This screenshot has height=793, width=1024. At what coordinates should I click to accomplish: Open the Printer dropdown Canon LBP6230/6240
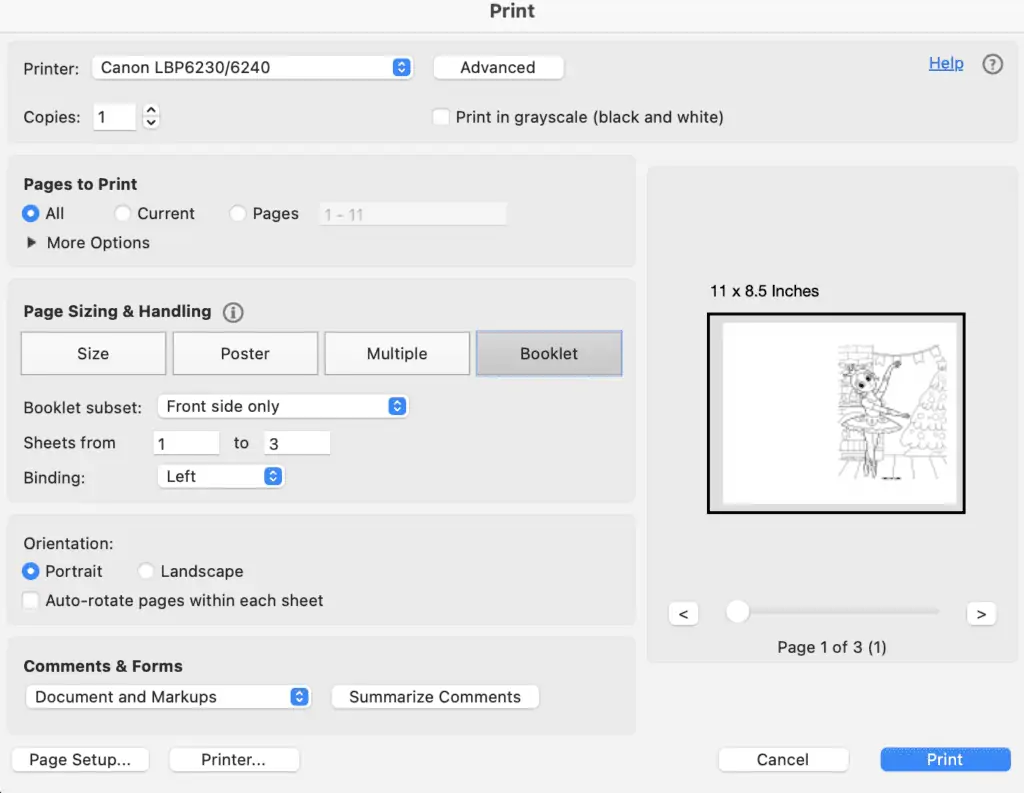(x=252, y=67)
